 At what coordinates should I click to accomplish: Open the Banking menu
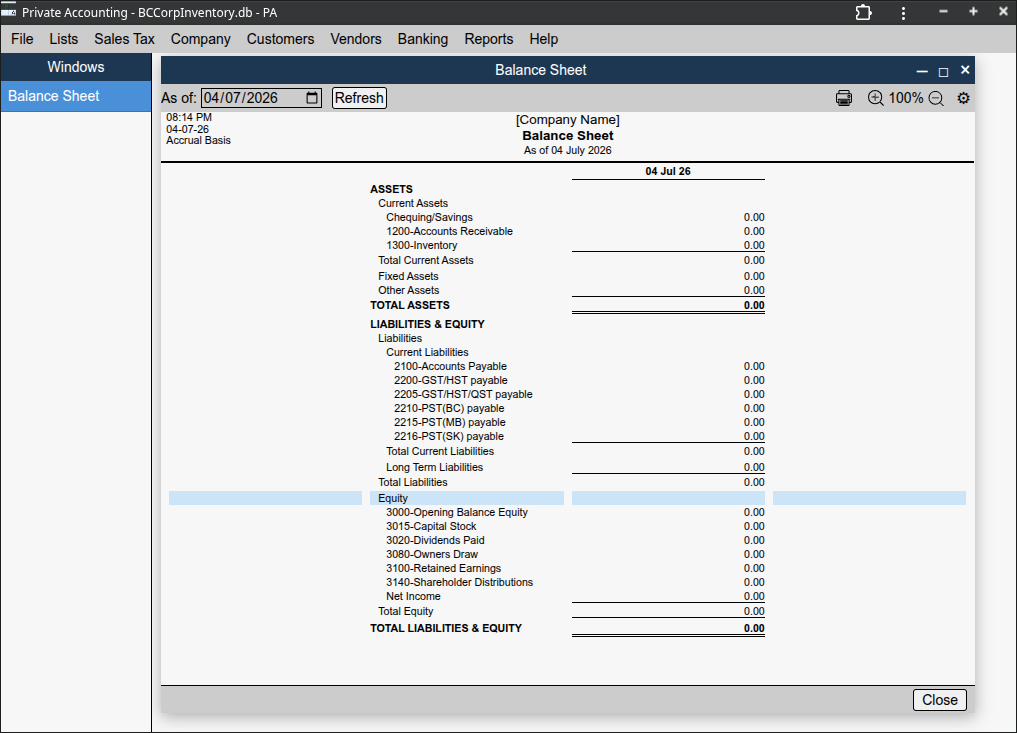422,39
